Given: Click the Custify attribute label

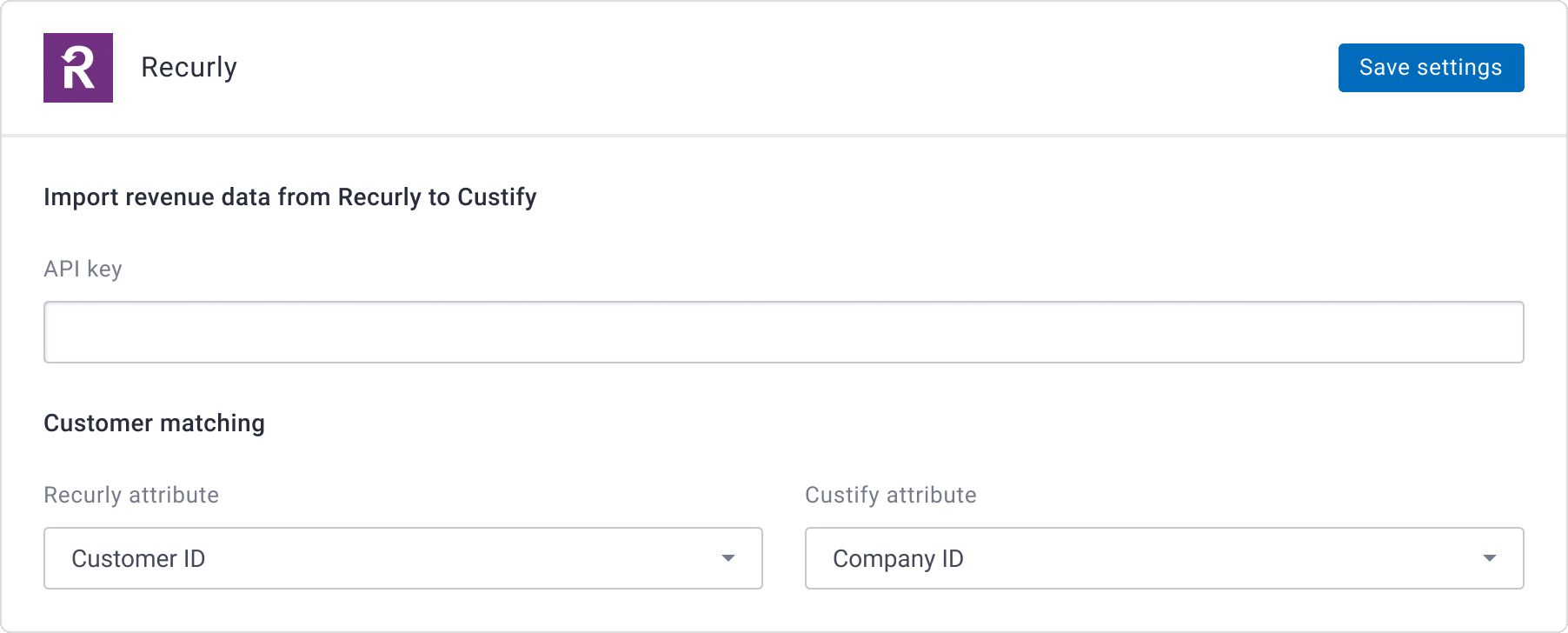Looking at the screenshot, I should (891, 495).
